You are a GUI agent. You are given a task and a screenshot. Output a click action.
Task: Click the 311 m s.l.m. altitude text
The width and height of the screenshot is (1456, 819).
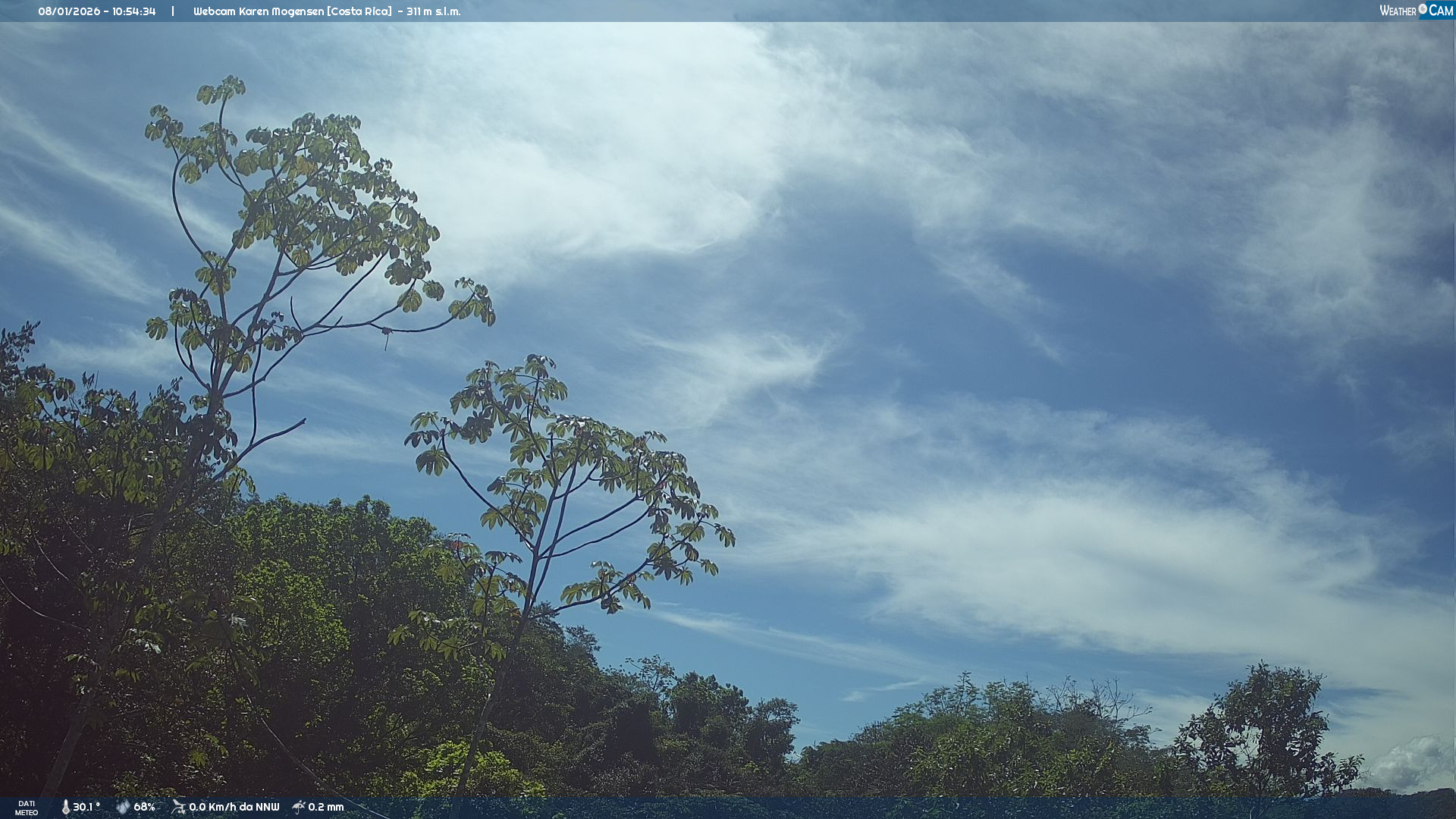coord(433,11)
